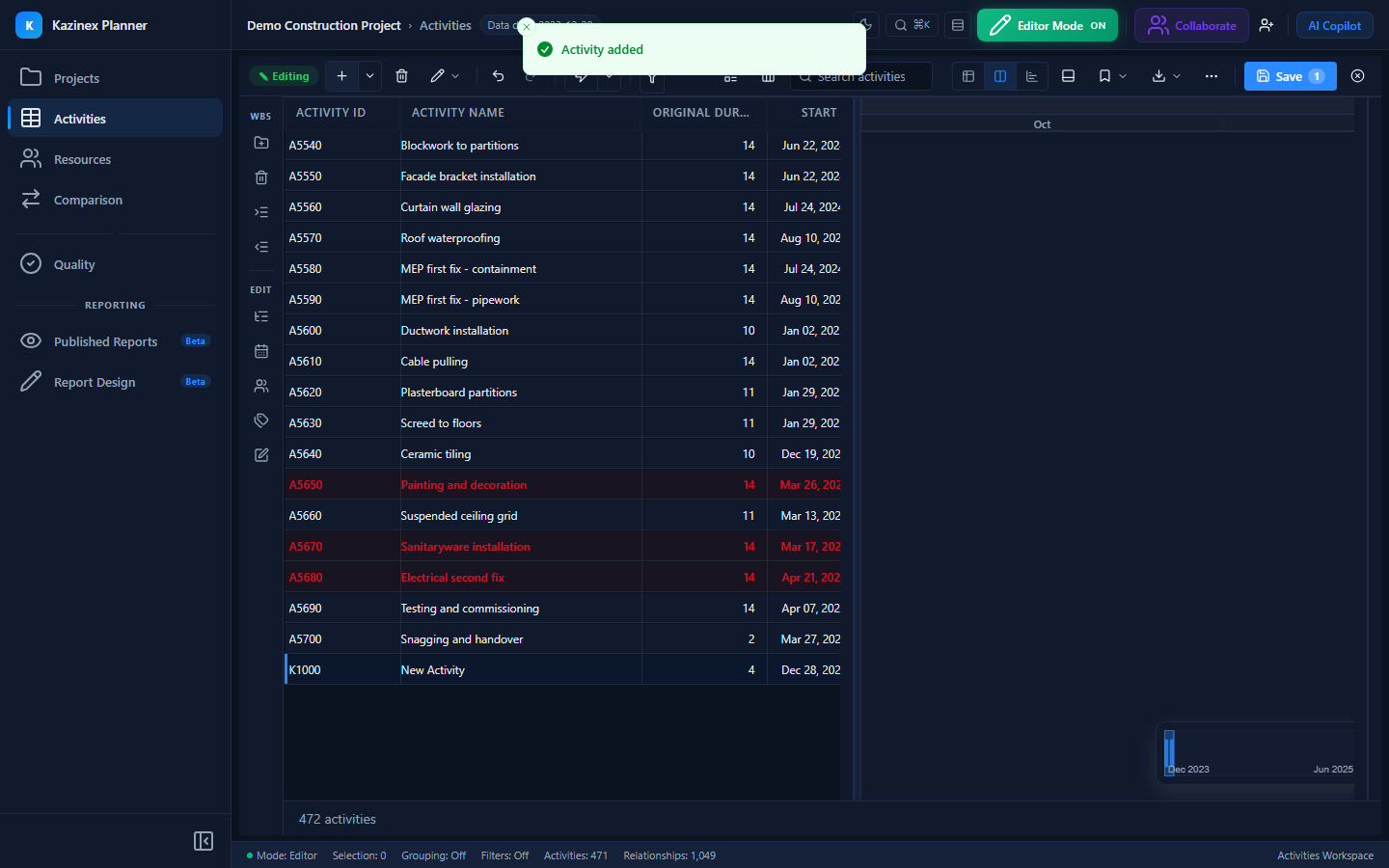Click the Activities breadcrumb link
The width and height of the screenshot is (1389, 868).
click(445, 25)
